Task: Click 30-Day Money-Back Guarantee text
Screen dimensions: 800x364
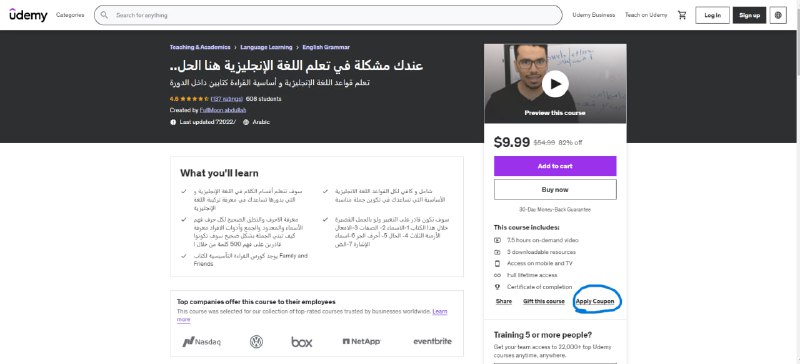Action: pyautogui.click(x=555, y=210)
